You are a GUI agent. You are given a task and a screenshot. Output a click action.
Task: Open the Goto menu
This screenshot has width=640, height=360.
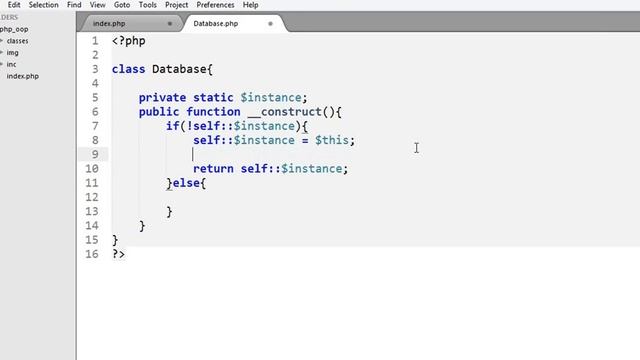click(122, 5)
